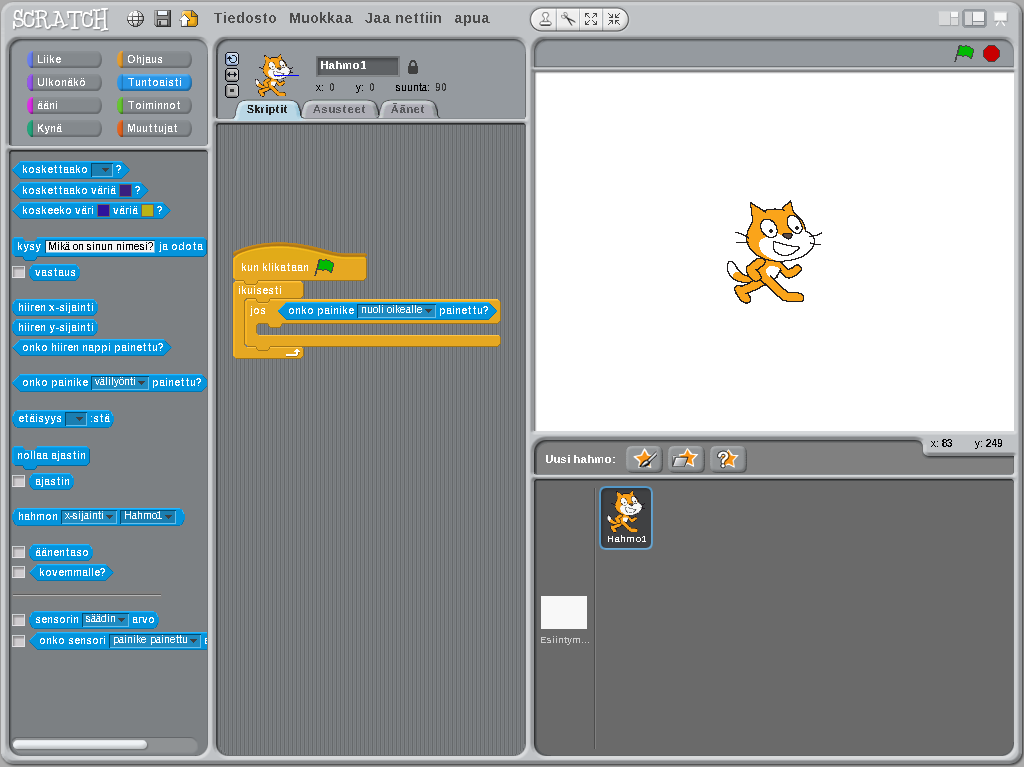Toggle the ajastin reporter checkbox

tap(19, 481)
